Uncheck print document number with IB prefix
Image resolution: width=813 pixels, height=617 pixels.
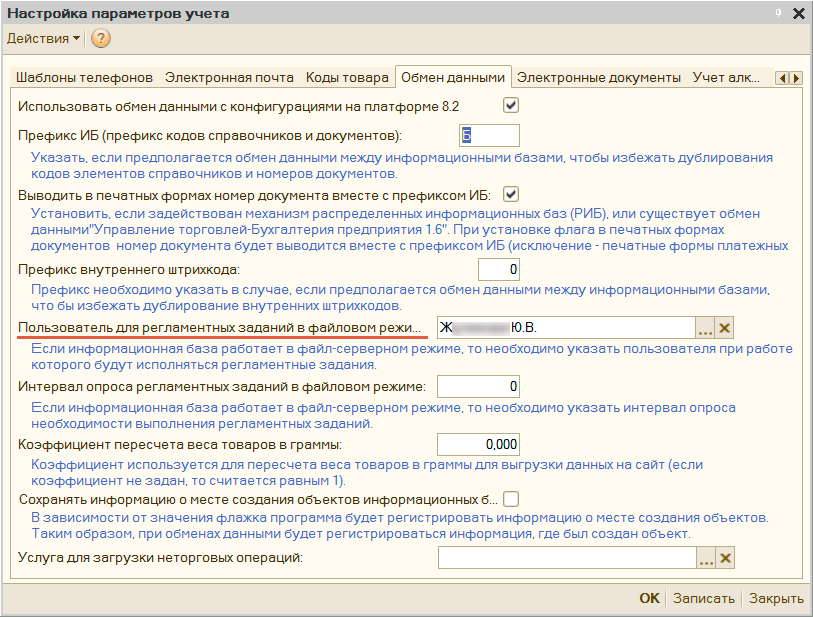point(510,194)
